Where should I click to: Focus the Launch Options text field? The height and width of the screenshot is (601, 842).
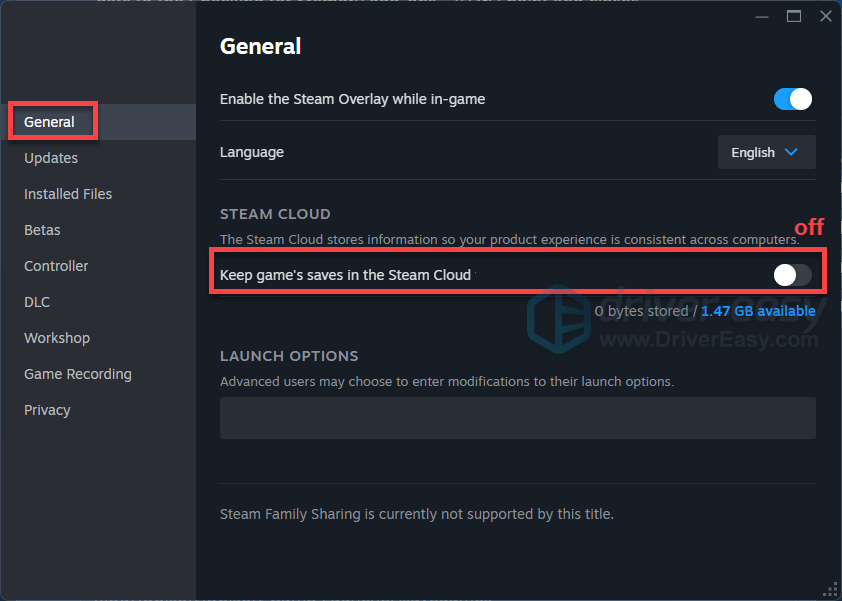pos(517,418)
